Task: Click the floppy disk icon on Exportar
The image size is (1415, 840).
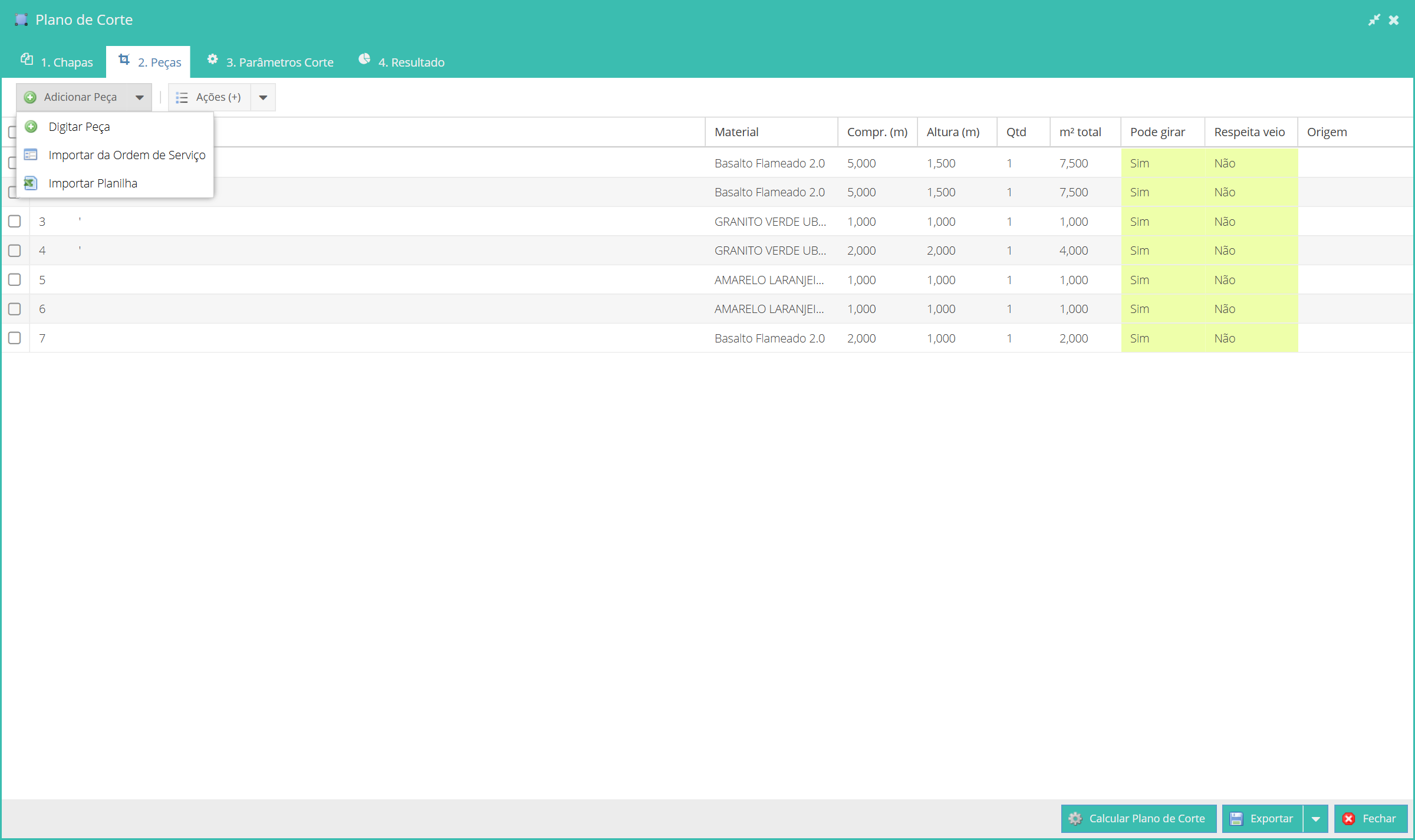Action: [x=1236, y=819]
